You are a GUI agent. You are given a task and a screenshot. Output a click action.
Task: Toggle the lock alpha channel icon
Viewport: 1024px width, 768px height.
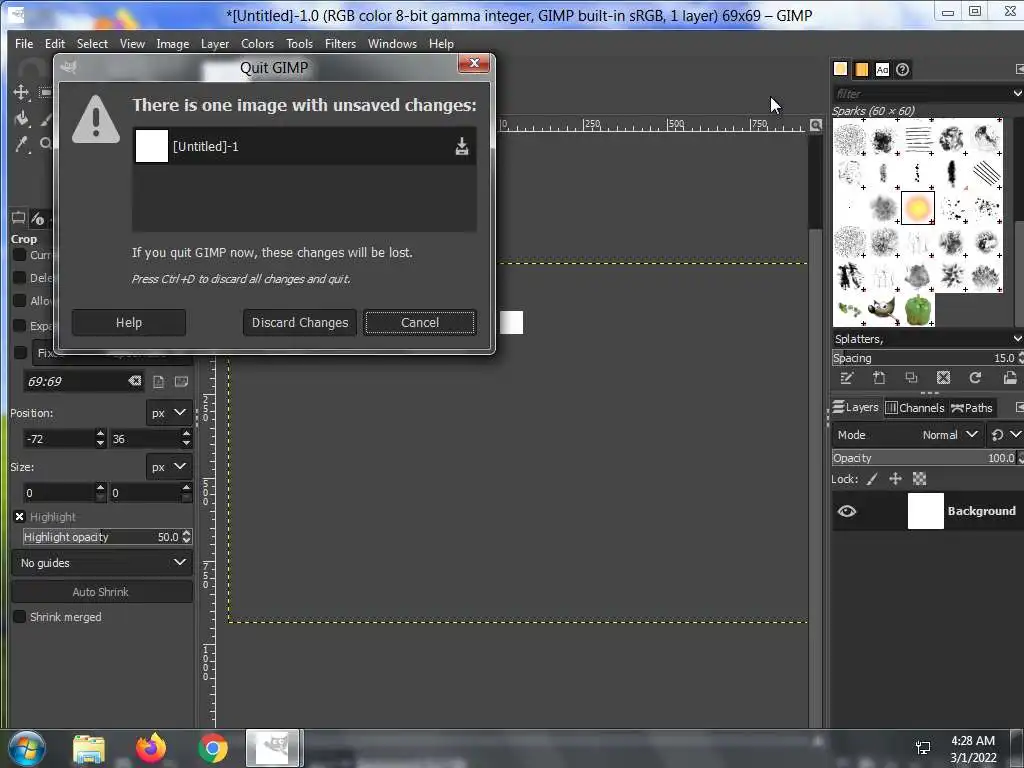pos(920,479)
